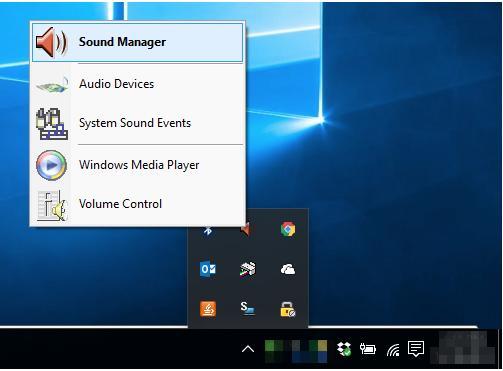Click the Windows Media Player play icon
The height and width of the screenshot is (371, 503).
(51, 165)
